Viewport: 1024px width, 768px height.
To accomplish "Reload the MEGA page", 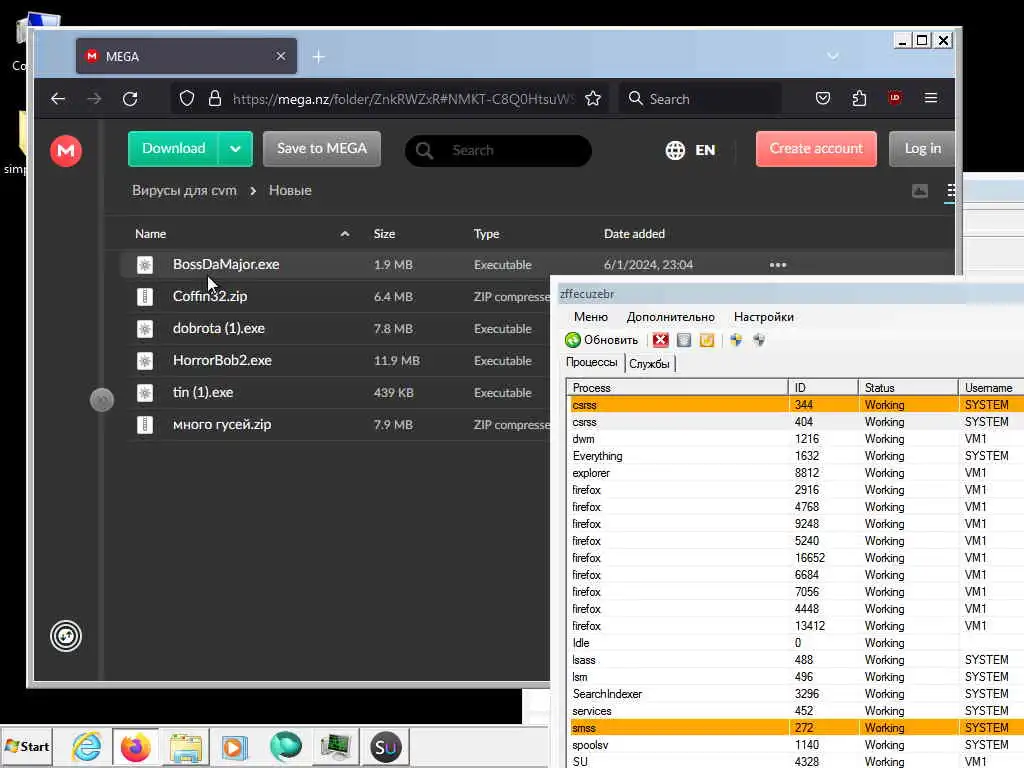I will tap(130, 99).
